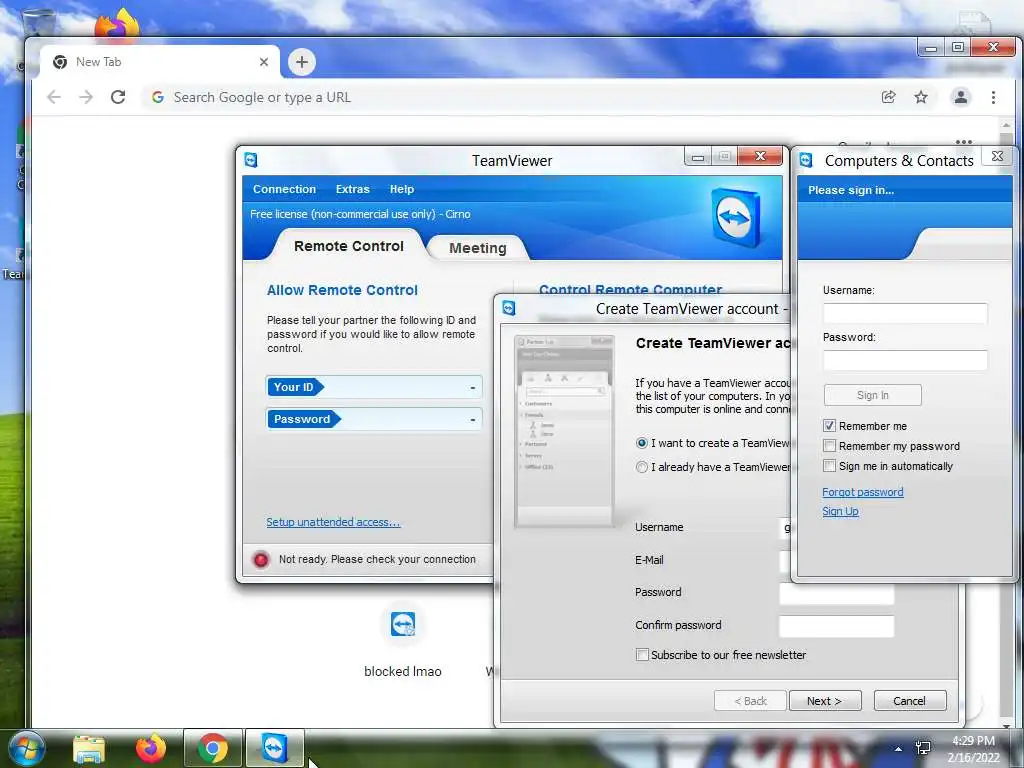Open Chrome profile avatar
The width and height of the screenshot is (1024, 768).
pyautogui.click(x=961, y=97)
